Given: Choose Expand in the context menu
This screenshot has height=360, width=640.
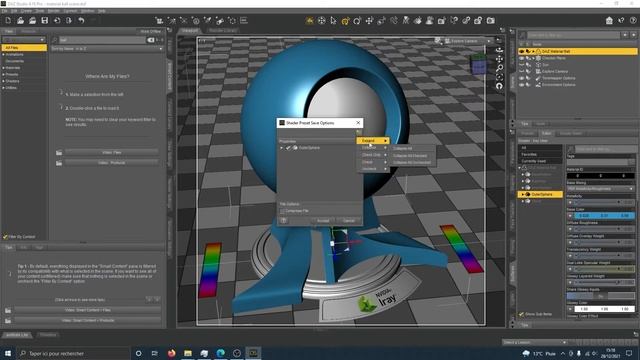Looking at the screenshot, I should tap(373, 140).
